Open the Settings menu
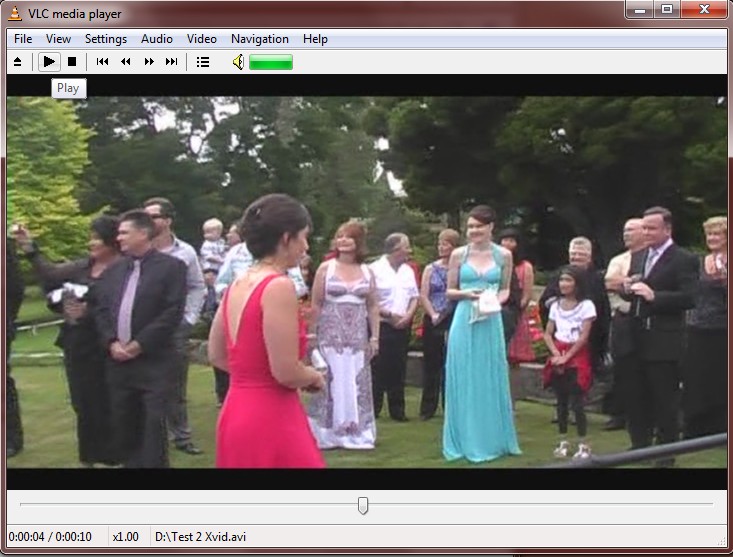The width and height of the screenshot is (733, 557). tap(106, 39)
